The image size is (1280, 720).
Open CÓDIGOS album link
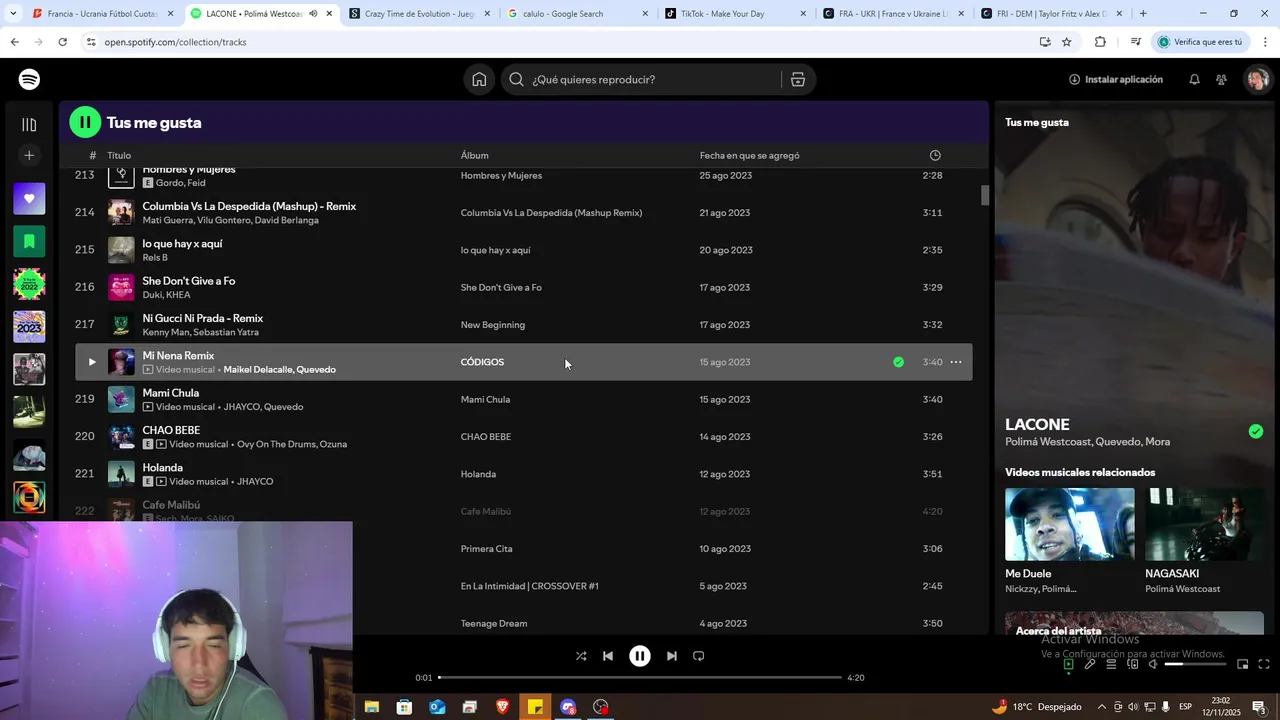pos(482,362)
